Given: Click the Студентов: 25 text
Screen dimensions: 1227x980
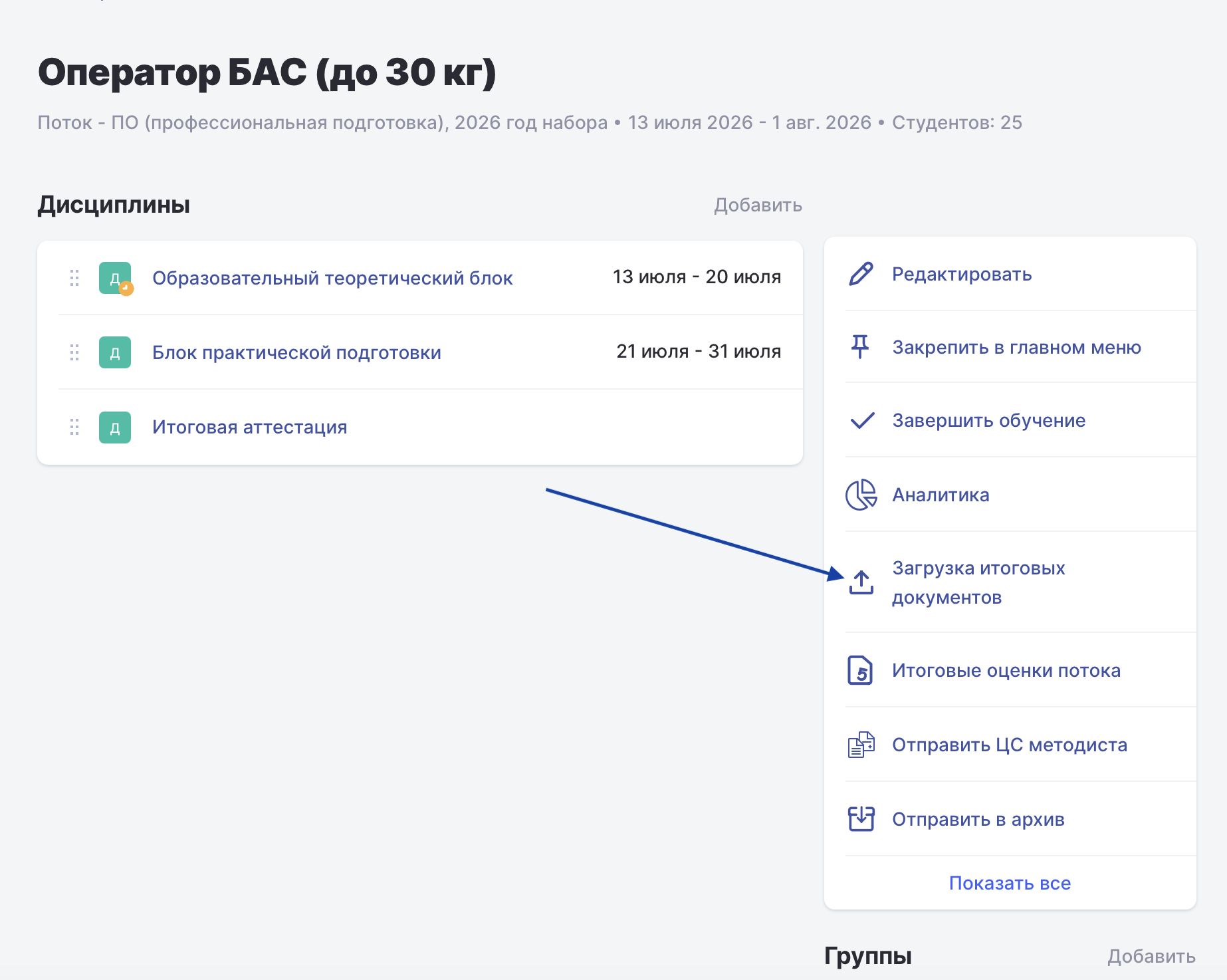Looking at the screenshot, I should click(957, 122).
